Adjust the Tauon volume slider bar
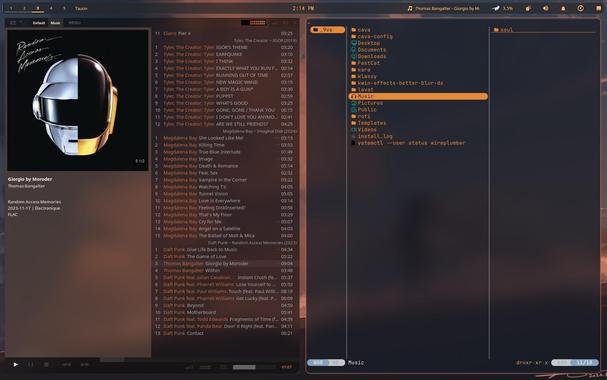 point(254,367)
